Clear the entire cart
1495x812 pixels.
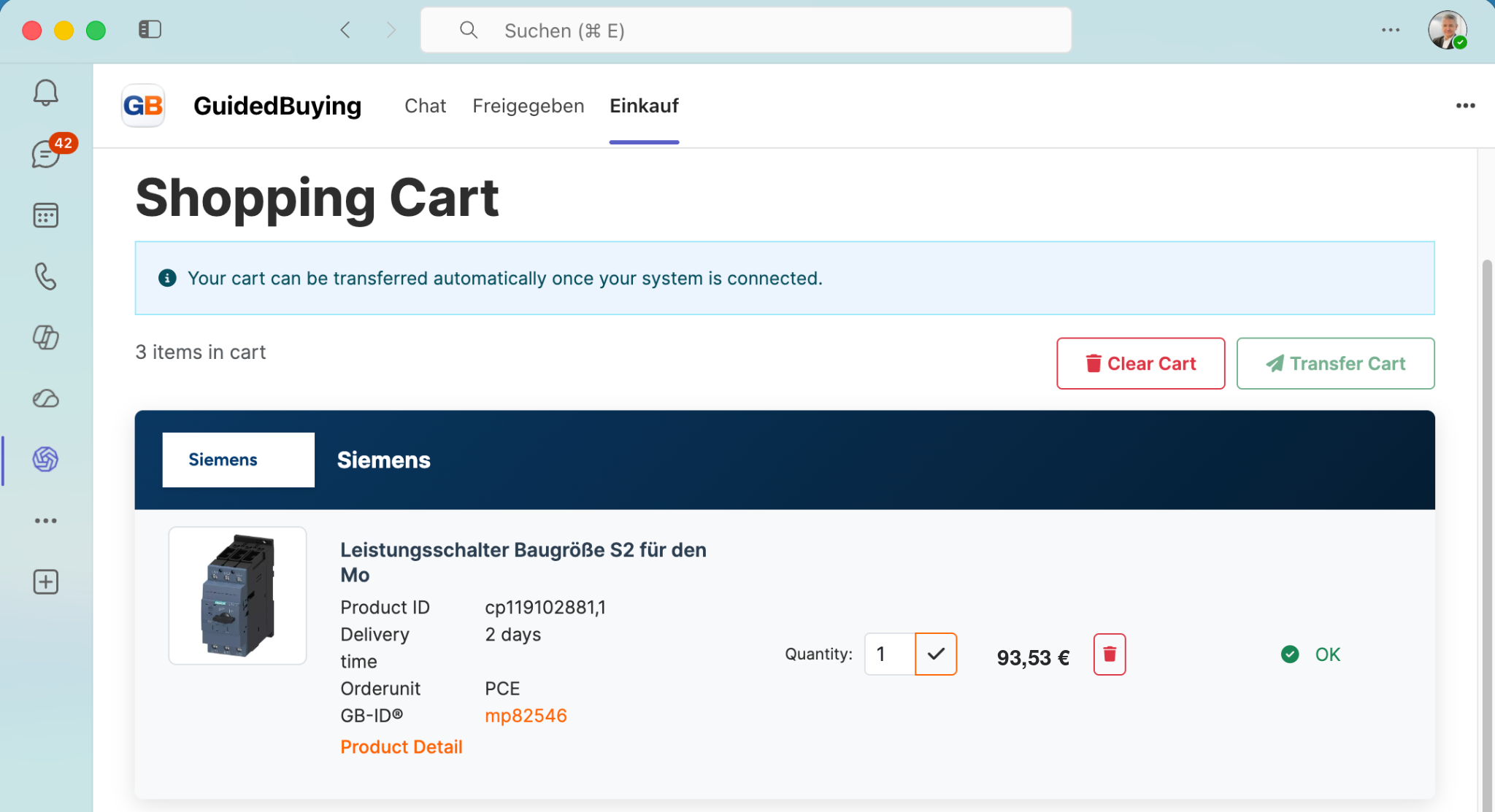1141,363
